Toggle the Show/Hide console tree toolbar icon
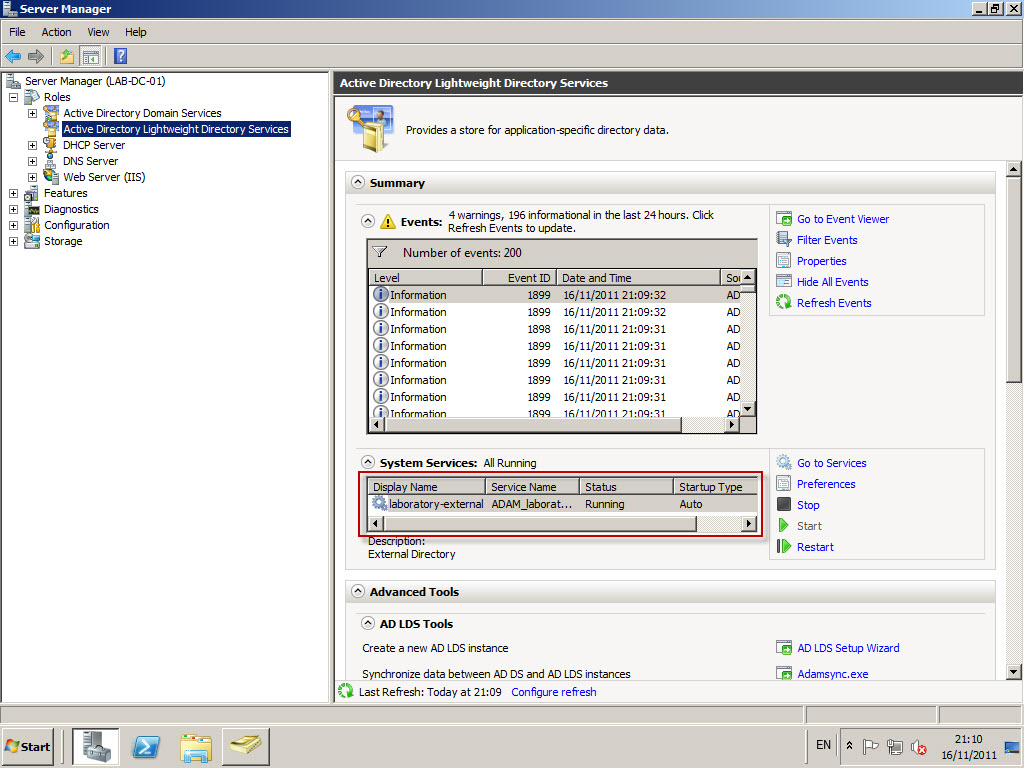The width and height of the screenshot is (1024, 768). (91, 56)
